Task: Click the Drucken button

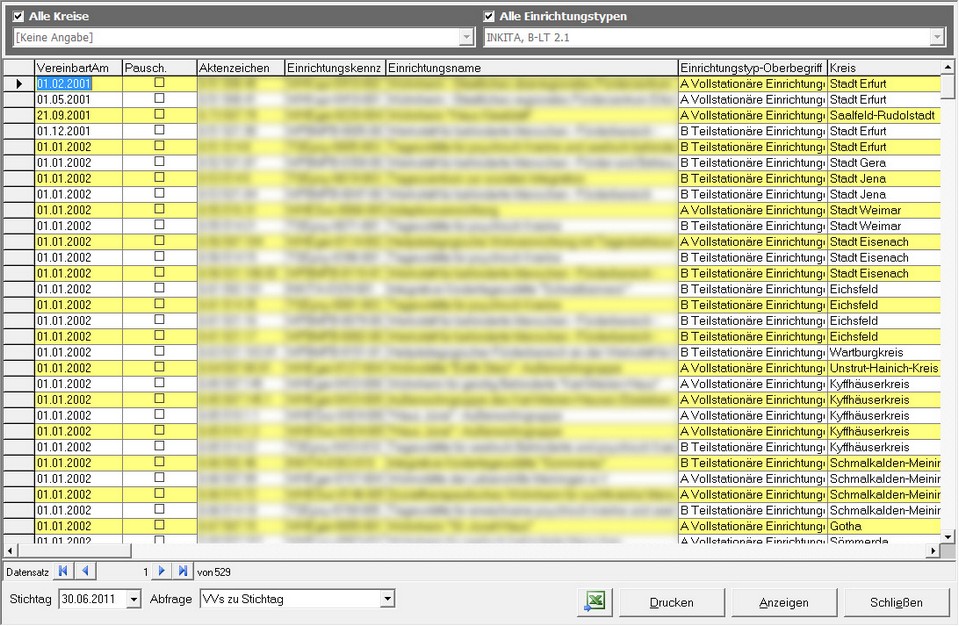Action: (x=671, y=603)
